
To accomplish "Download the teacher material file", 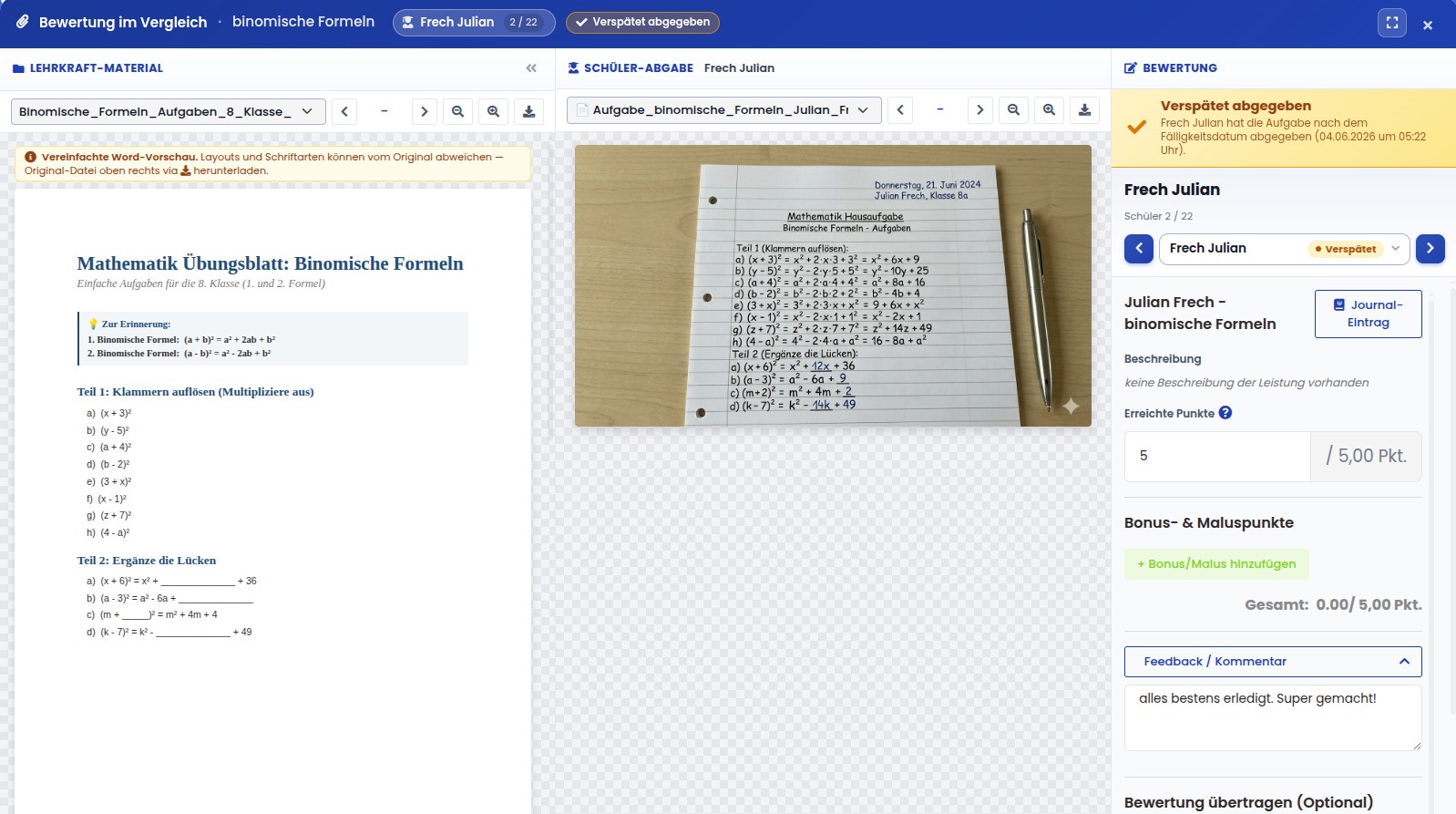I will (528, 111).
